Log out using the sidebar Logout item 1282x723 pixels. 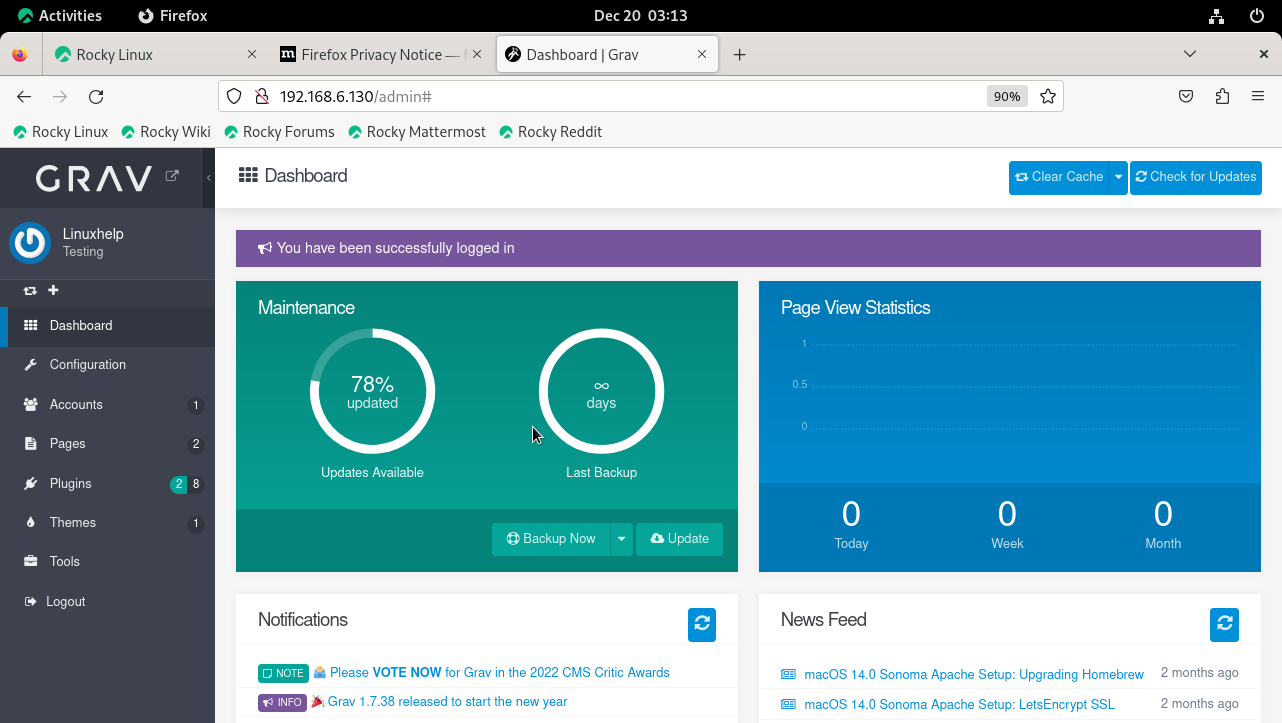pyautogui.click(x=108, y=602)
